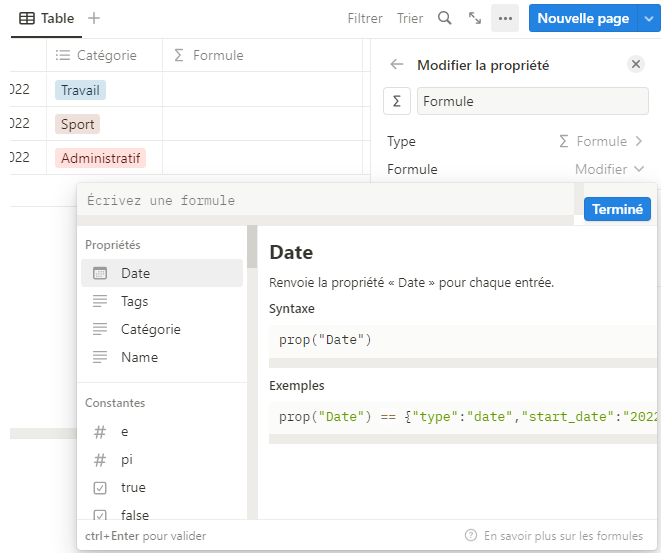This screenshot has height=553, width=661.
Task: Click the help icon for formulas
Action: tap(470, 536)
